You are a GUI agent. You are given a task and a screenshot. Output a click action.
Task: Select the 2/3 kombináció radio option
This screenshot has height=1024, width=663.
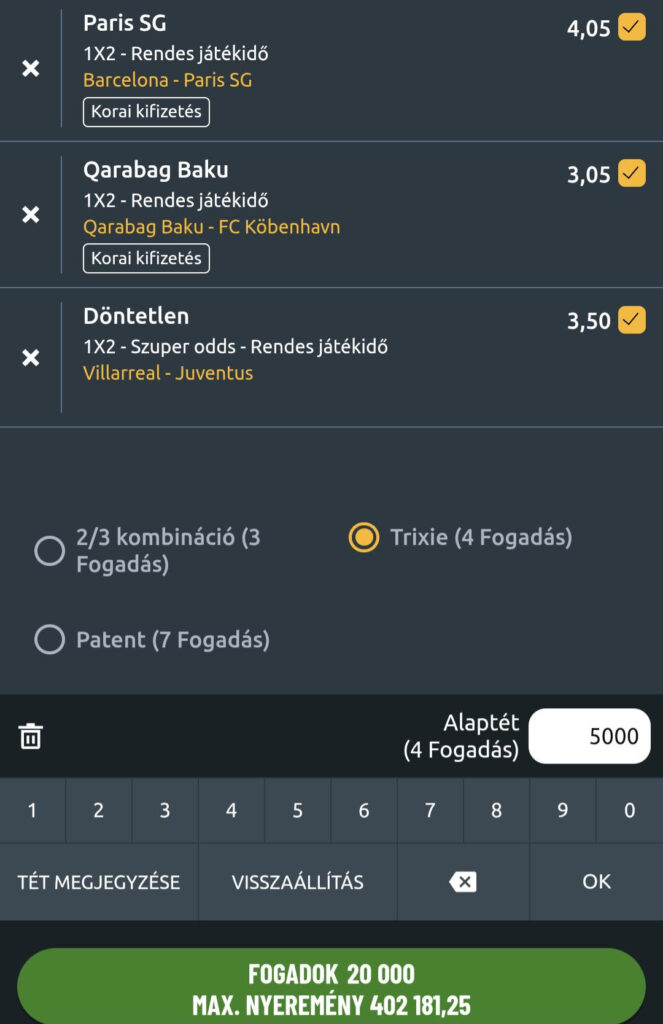50,551
